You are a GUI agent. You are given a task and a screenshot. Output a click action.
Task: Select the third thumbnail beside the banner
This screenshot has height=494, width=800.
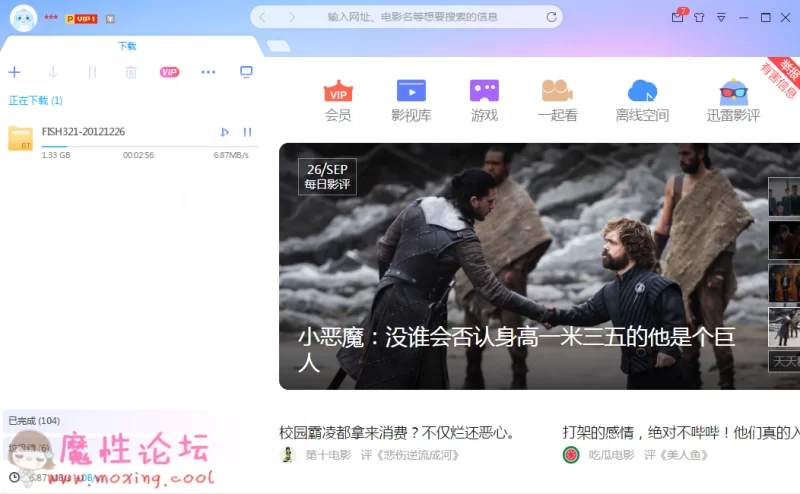point(784,283)
